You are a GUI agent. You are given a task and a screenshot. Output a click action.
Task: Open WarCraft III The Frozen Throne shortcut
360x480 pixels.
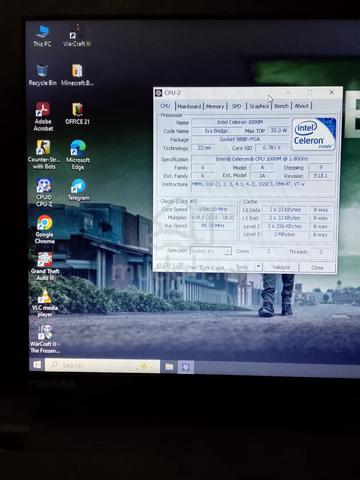point(45,339)
